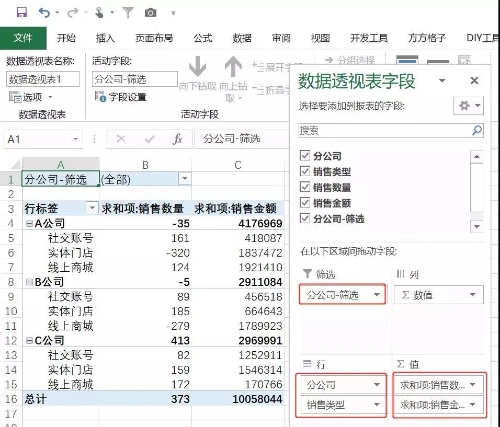This screenshot has height=427, width=500.
Task: Click the touch mode hand icon
Action: (99, 13)
